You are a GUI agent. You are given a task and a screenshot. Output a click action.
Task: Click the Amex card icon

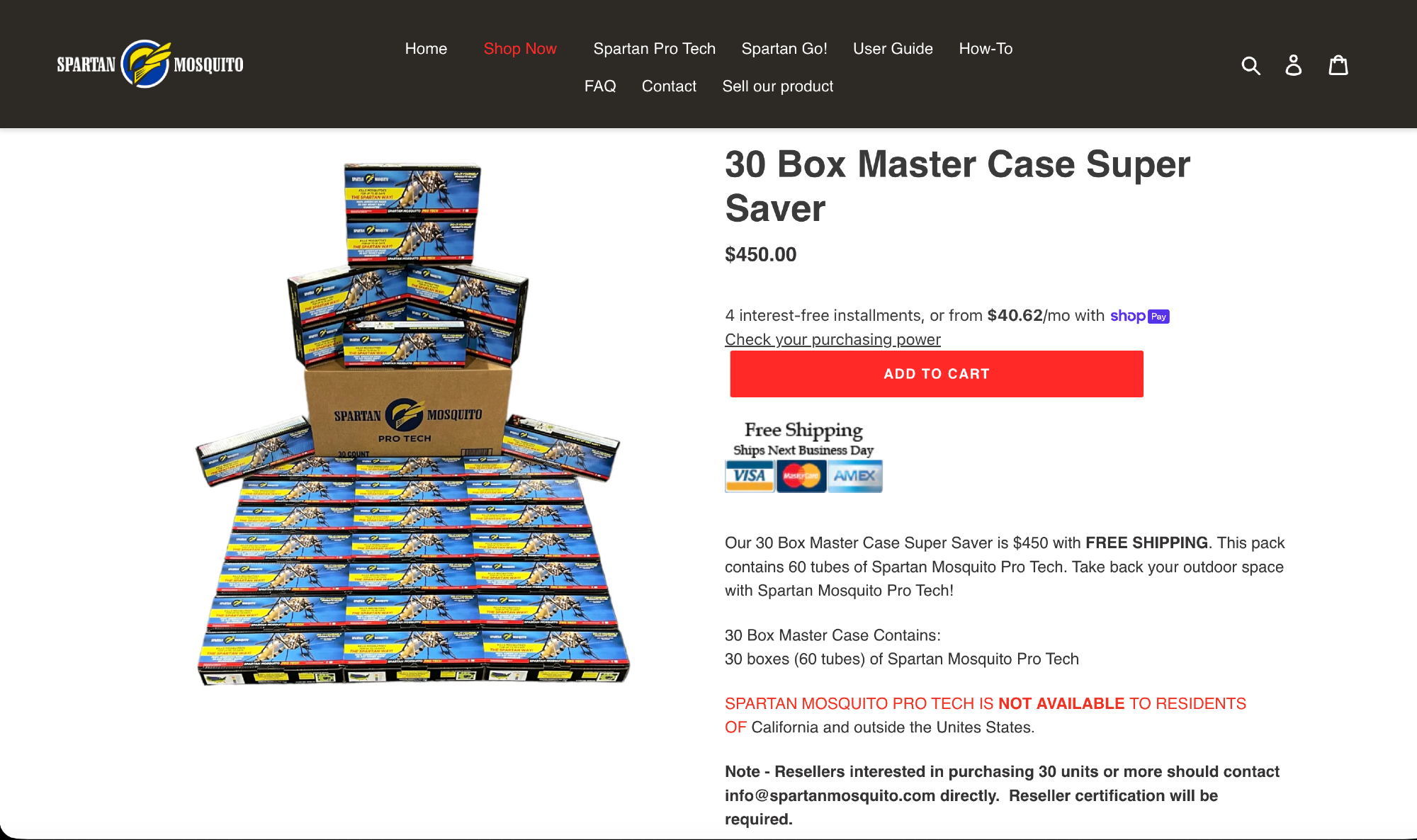pos(855,476)
